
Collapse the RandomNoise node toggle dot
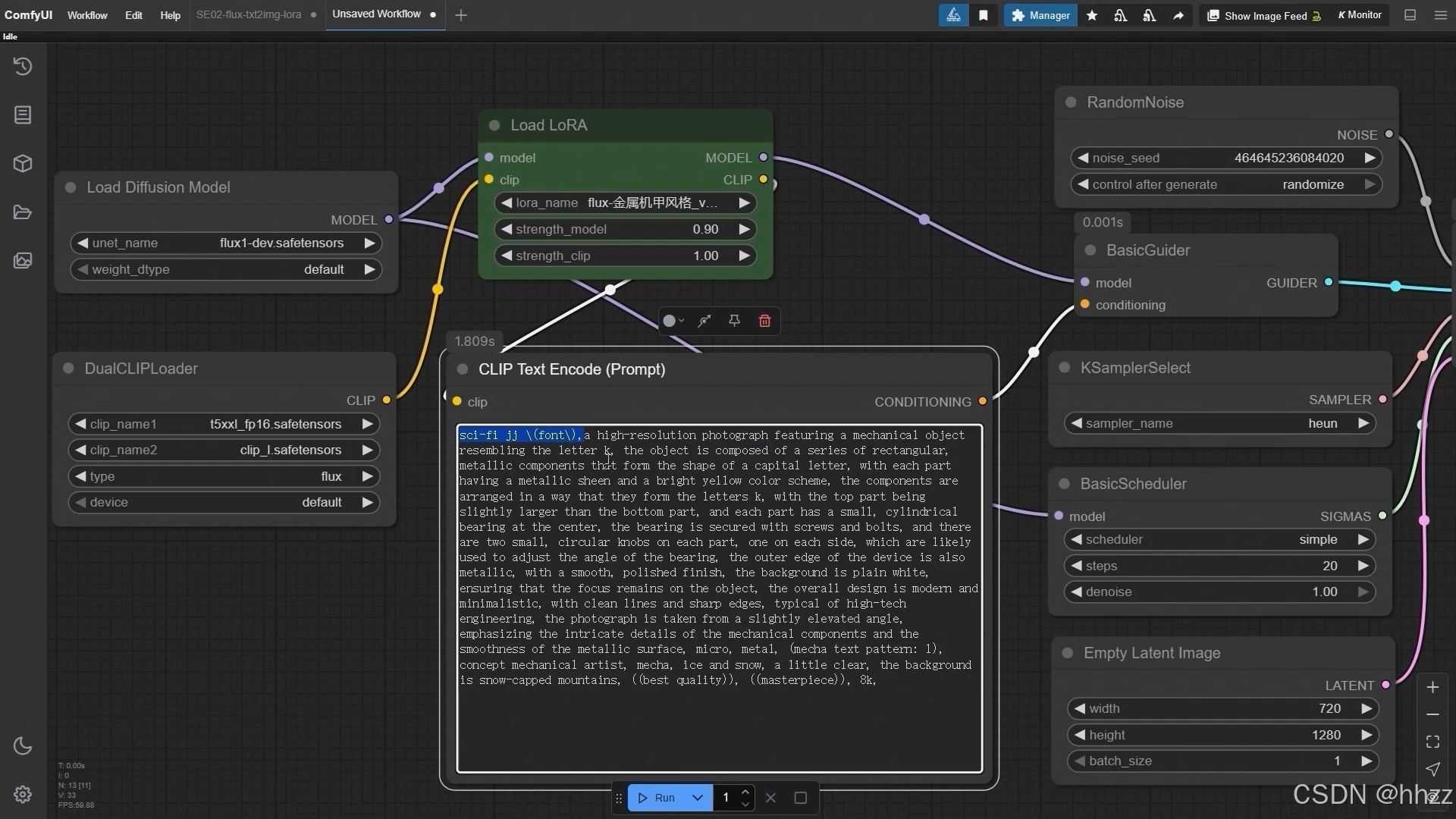tap(1071, 102)
